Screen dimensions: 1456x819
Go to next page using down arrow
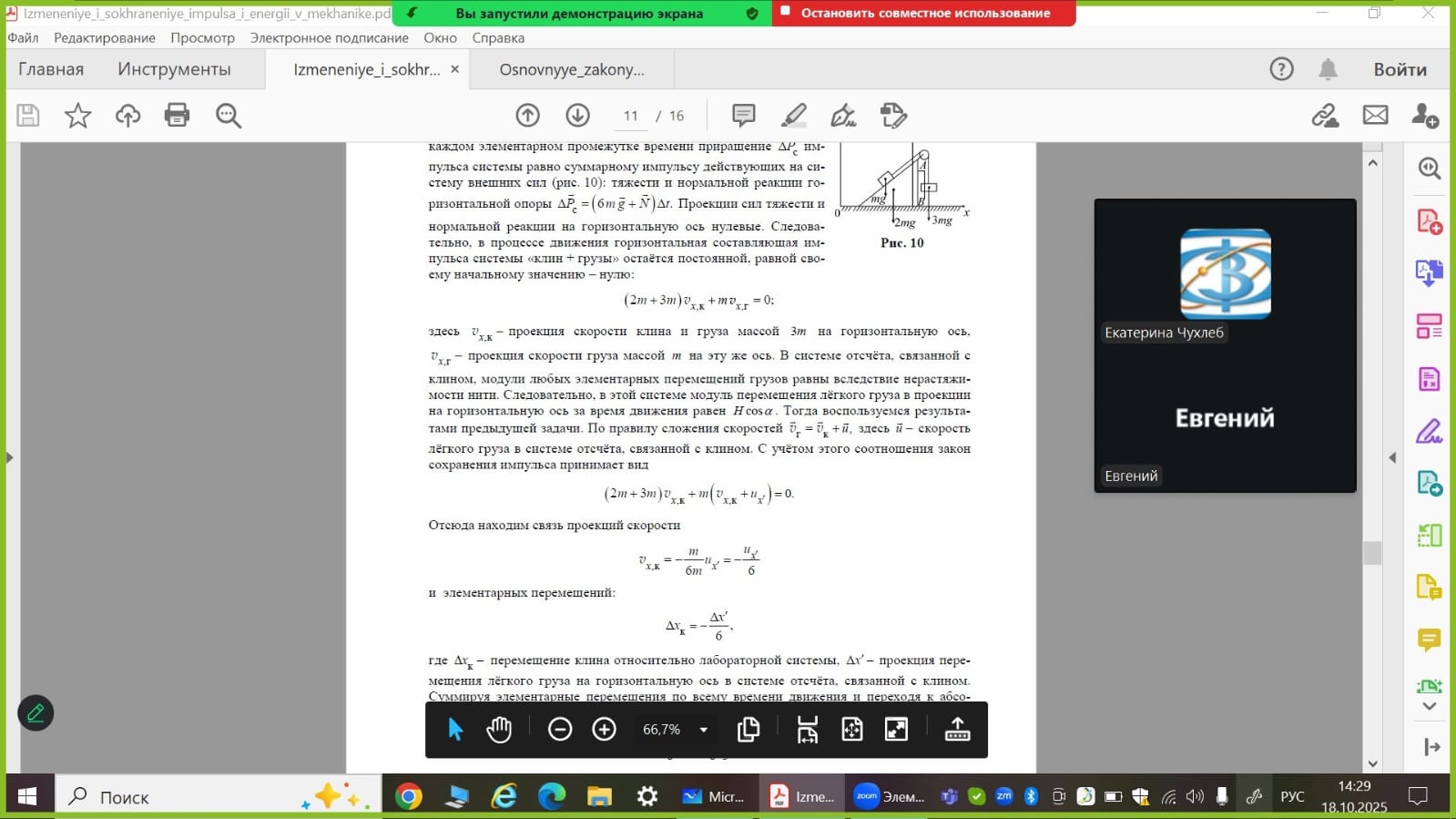click(x=577, y=116)
